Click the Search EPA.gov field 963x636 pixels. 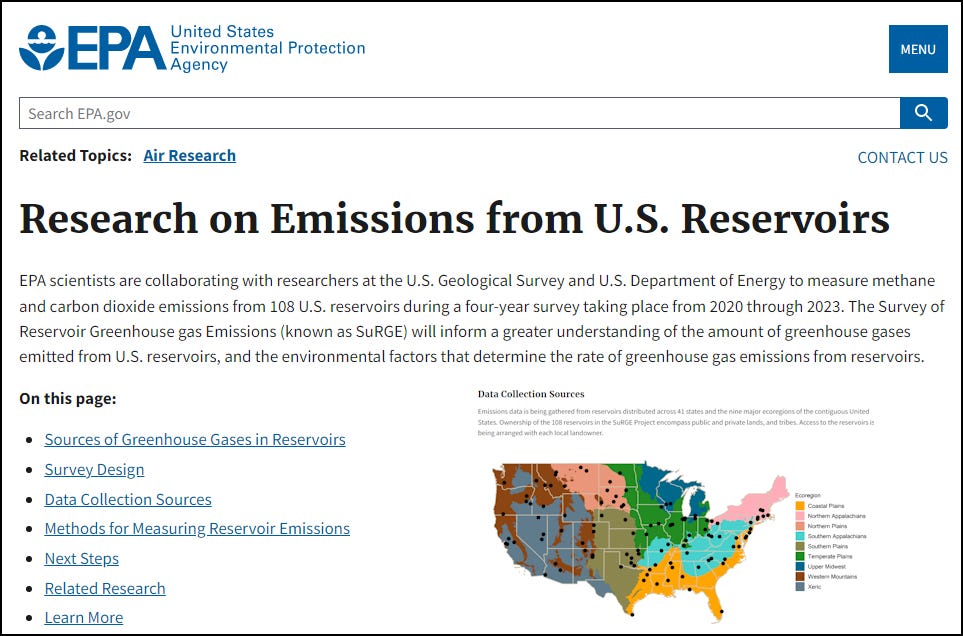click(x=459, y=113)
